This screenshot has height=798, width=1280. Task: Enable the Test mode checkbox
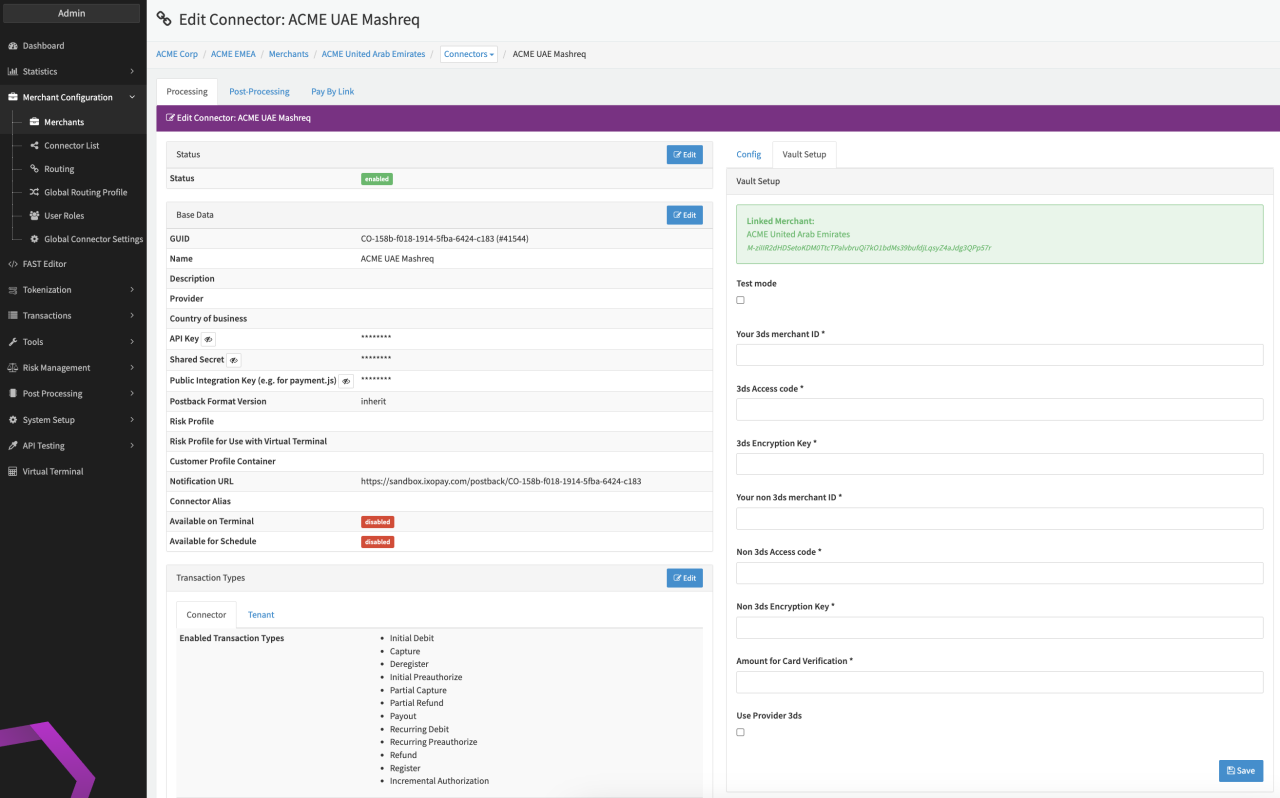pos(740,300)
